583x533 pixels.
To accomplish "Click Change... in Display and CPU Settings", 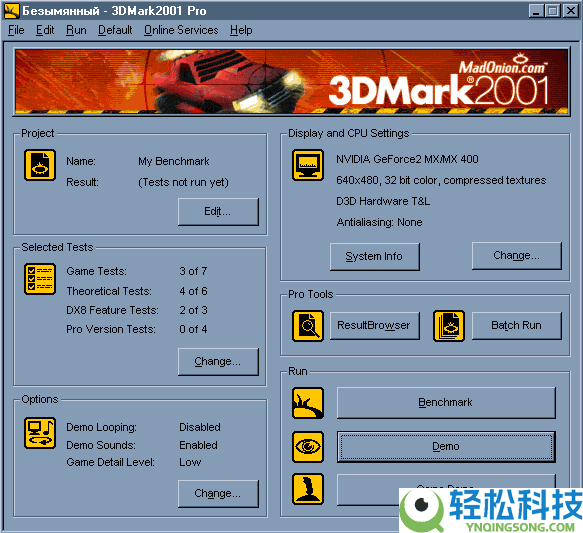I will (516, 256).
